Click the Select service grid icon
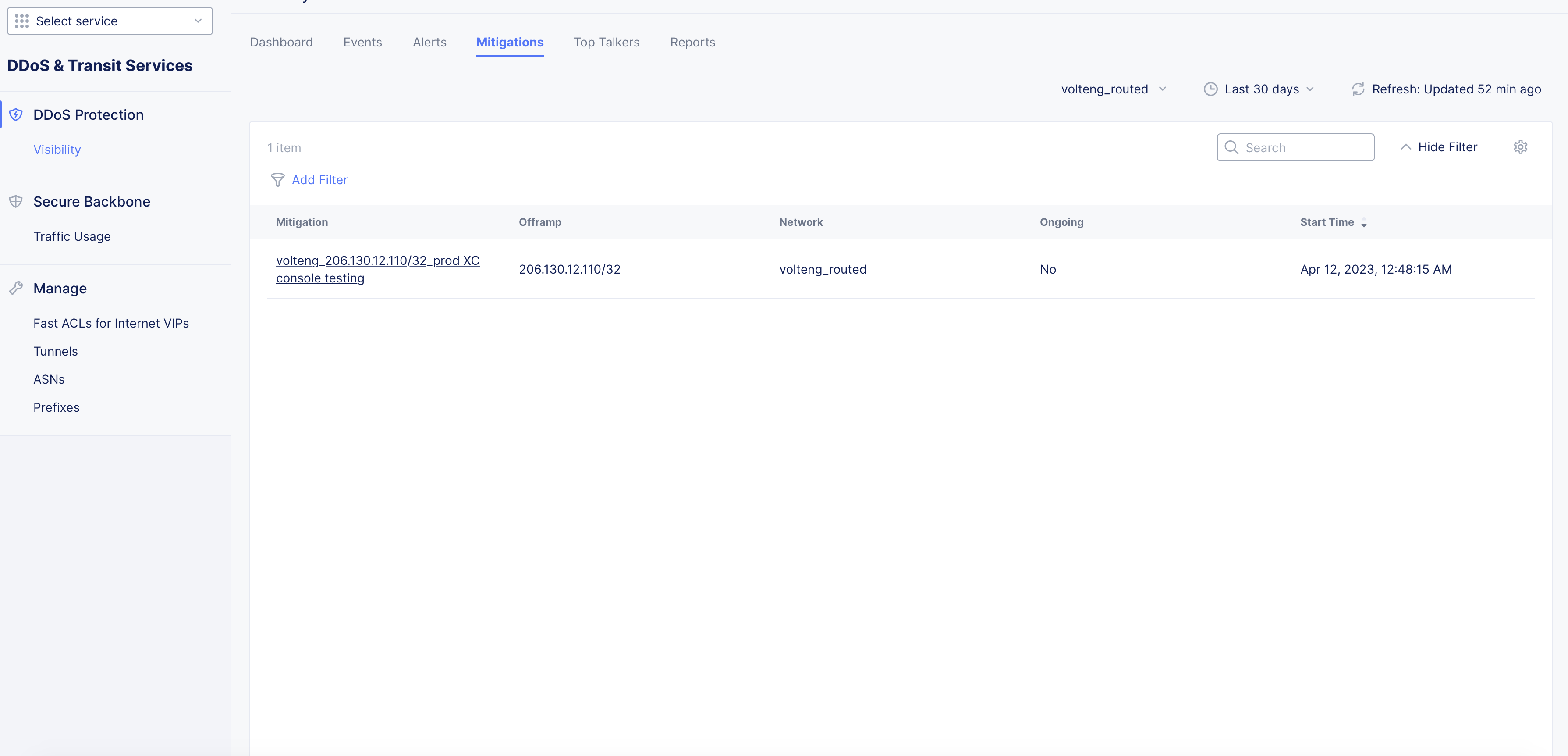This screenshot has width=1568, height=756. click(22, 21)
